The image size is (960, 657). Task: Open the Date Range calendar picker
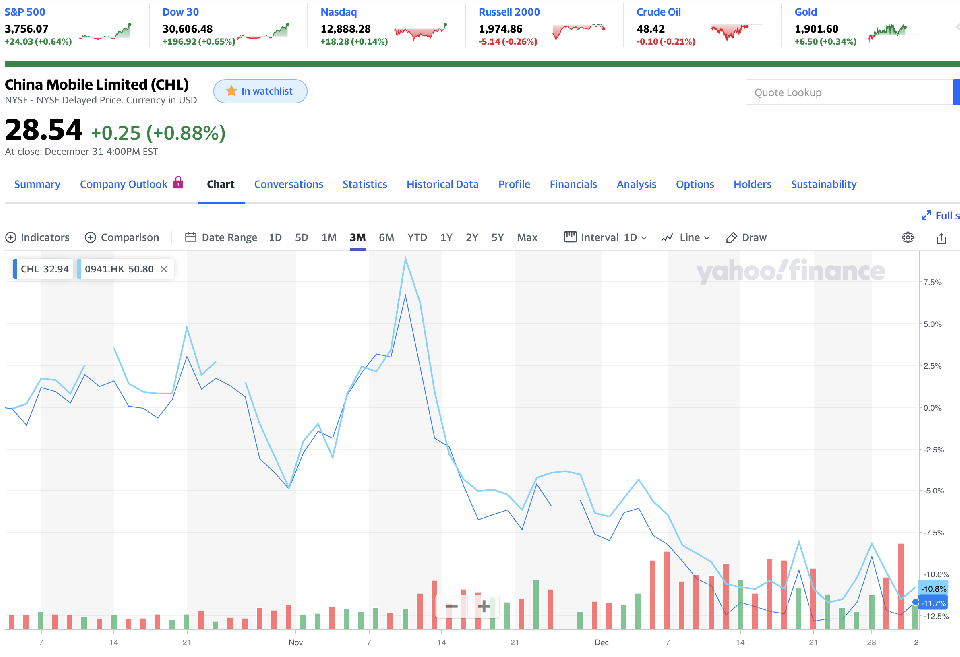(221, 238)
